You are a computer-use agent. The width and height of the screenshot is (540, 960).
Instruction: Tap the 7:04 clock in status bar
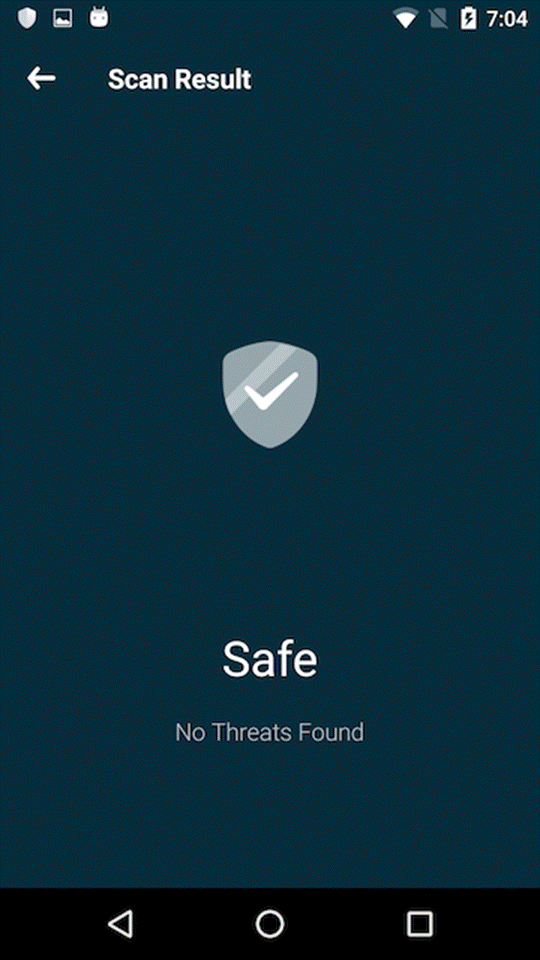click(507, 19)
